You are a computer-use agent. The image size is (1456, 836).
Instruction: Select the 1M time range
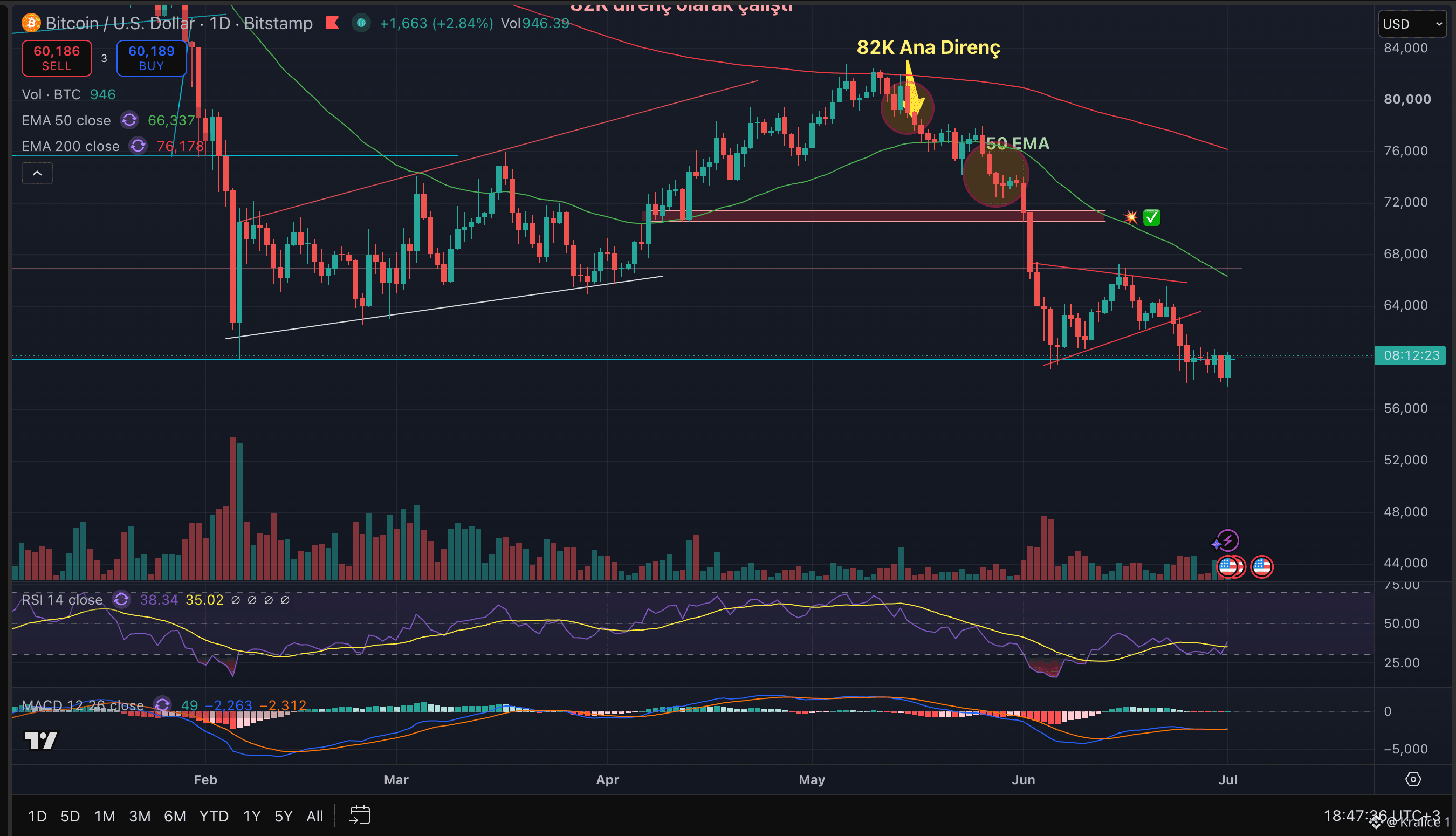pyautogui.click(x=105, y=816)
